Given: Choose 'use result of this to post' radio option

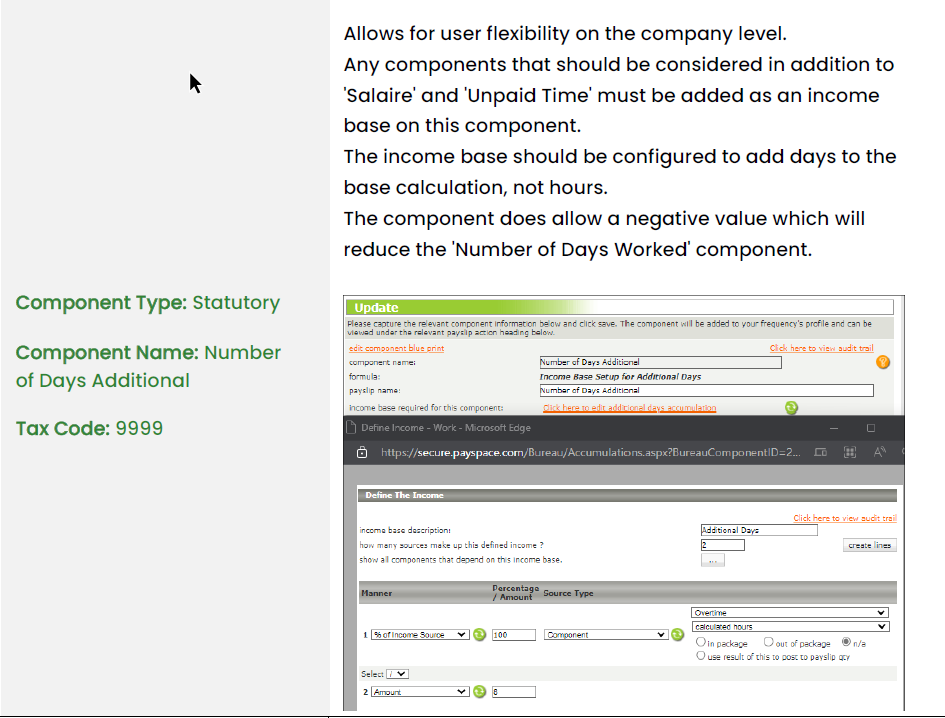Looking at the screenshot, I should [701, 656].
